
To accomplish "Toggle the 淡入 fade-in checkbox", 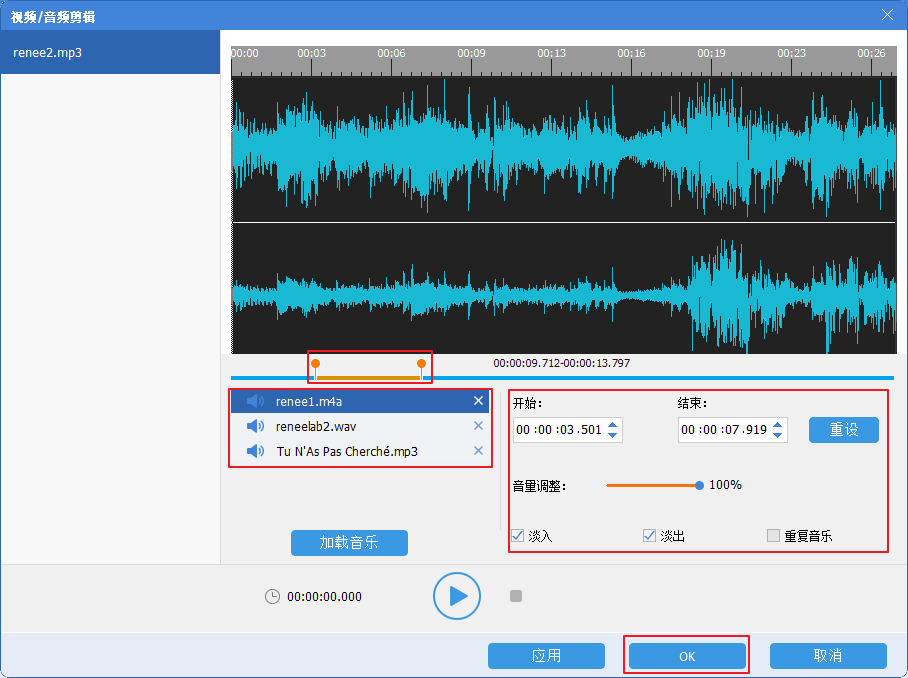I will (x=518, y=536).
